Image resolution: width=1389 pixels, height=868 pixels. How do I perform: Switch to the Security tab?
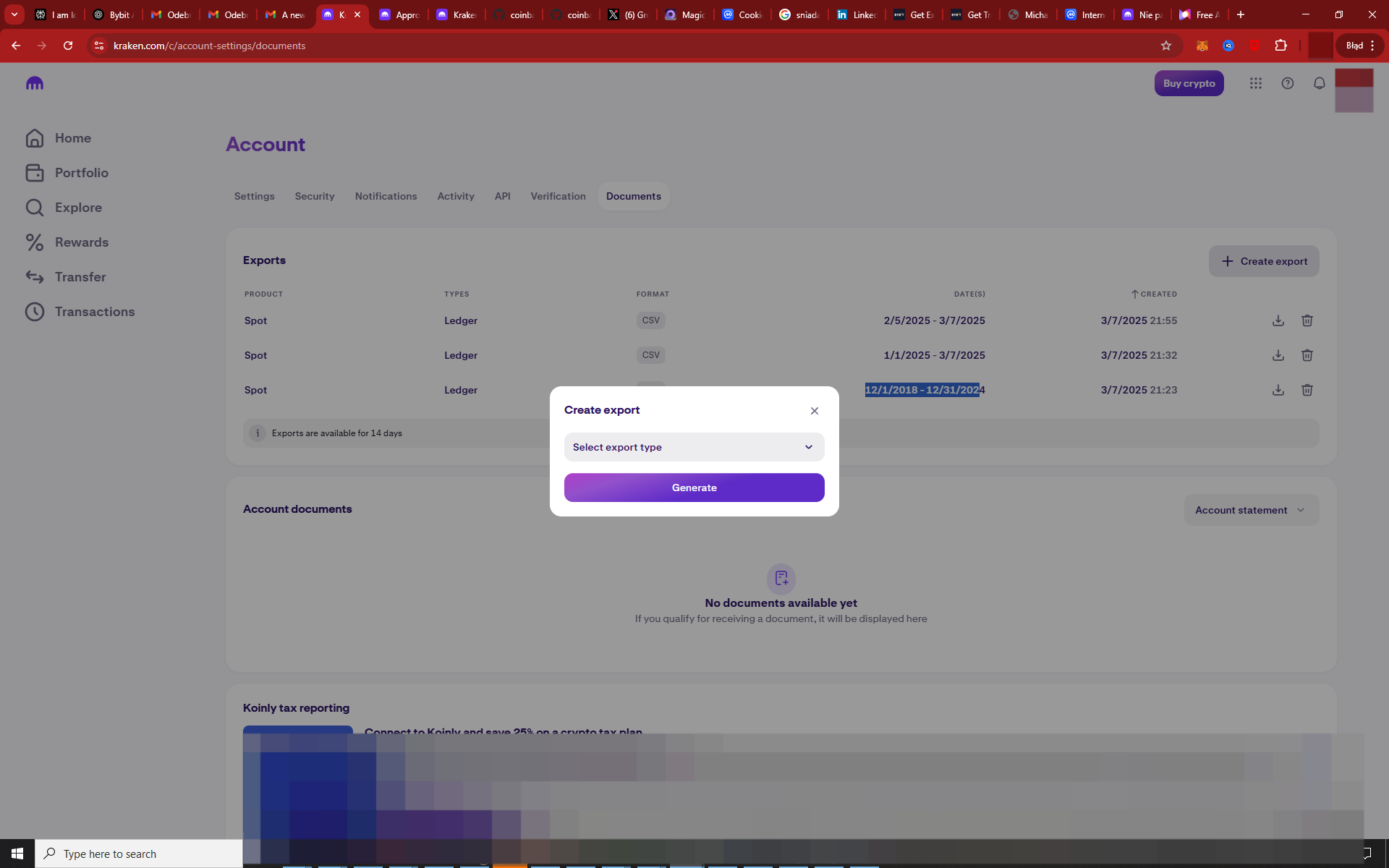(315, 196)
